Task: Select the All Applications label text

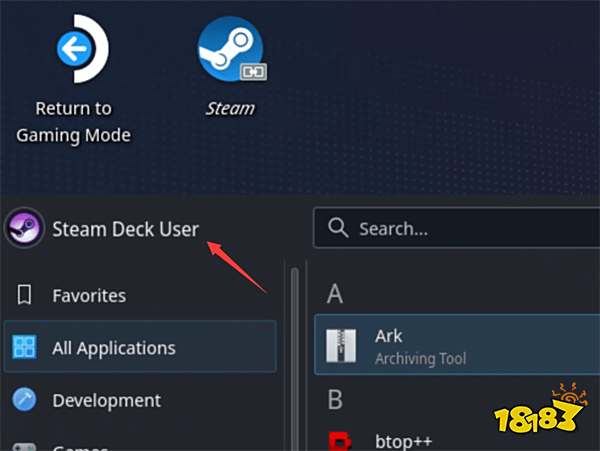Action: 113,348
